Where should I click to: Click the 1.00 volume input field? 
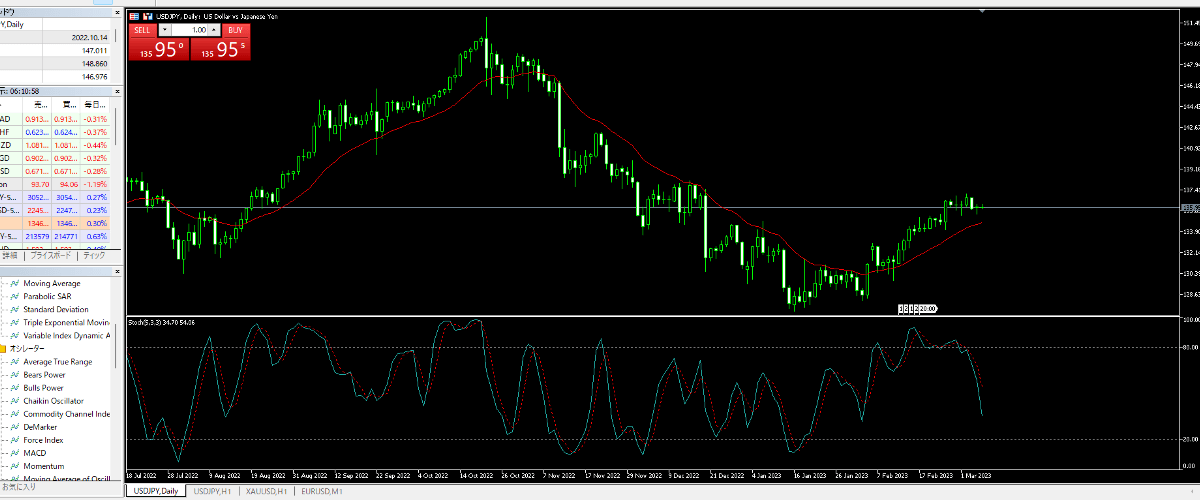pyautogui.click(x=189, y=30)
